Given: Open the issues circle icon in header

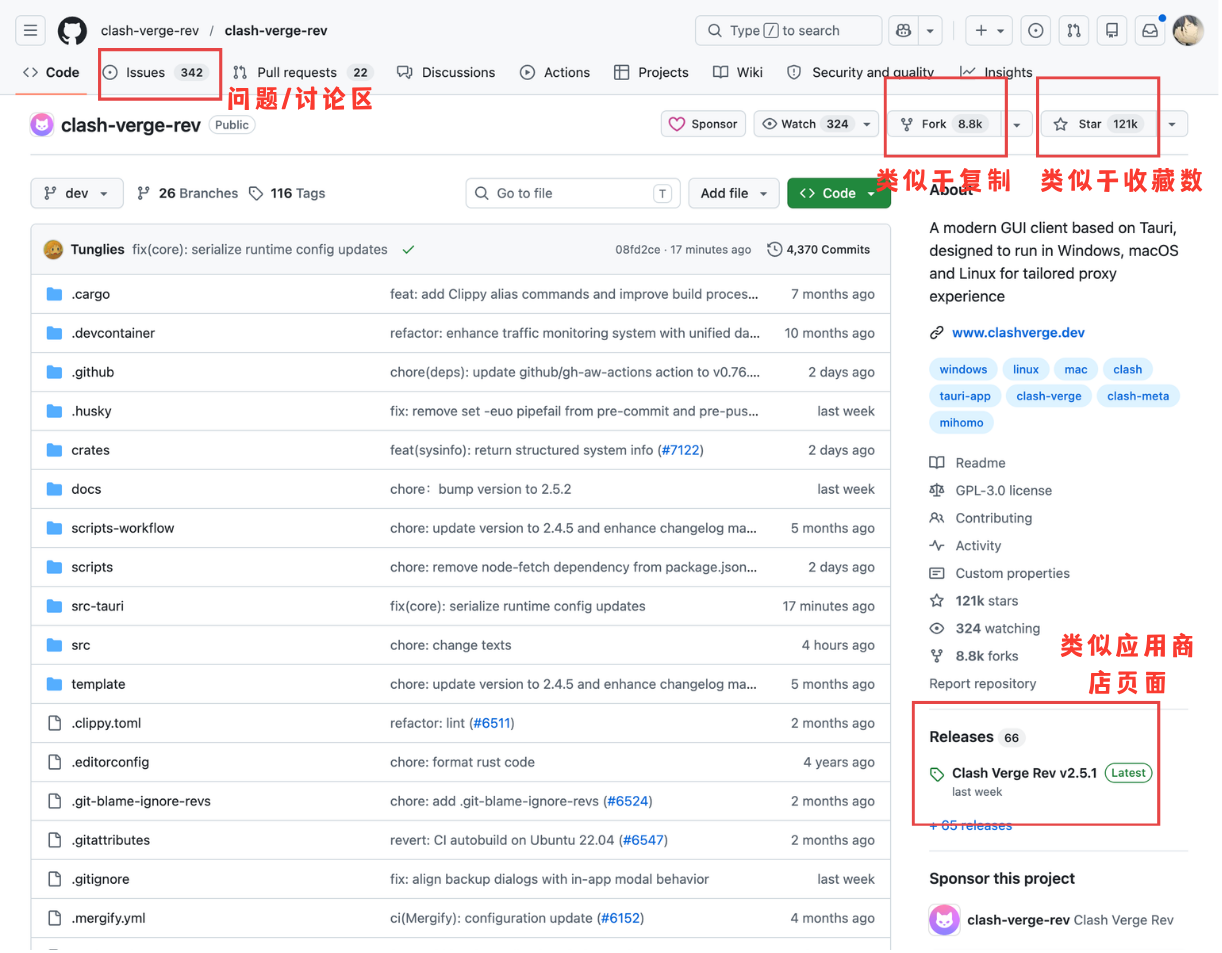Looking at the screenshot, I should pyautogui.click(x=1036, y=31).
